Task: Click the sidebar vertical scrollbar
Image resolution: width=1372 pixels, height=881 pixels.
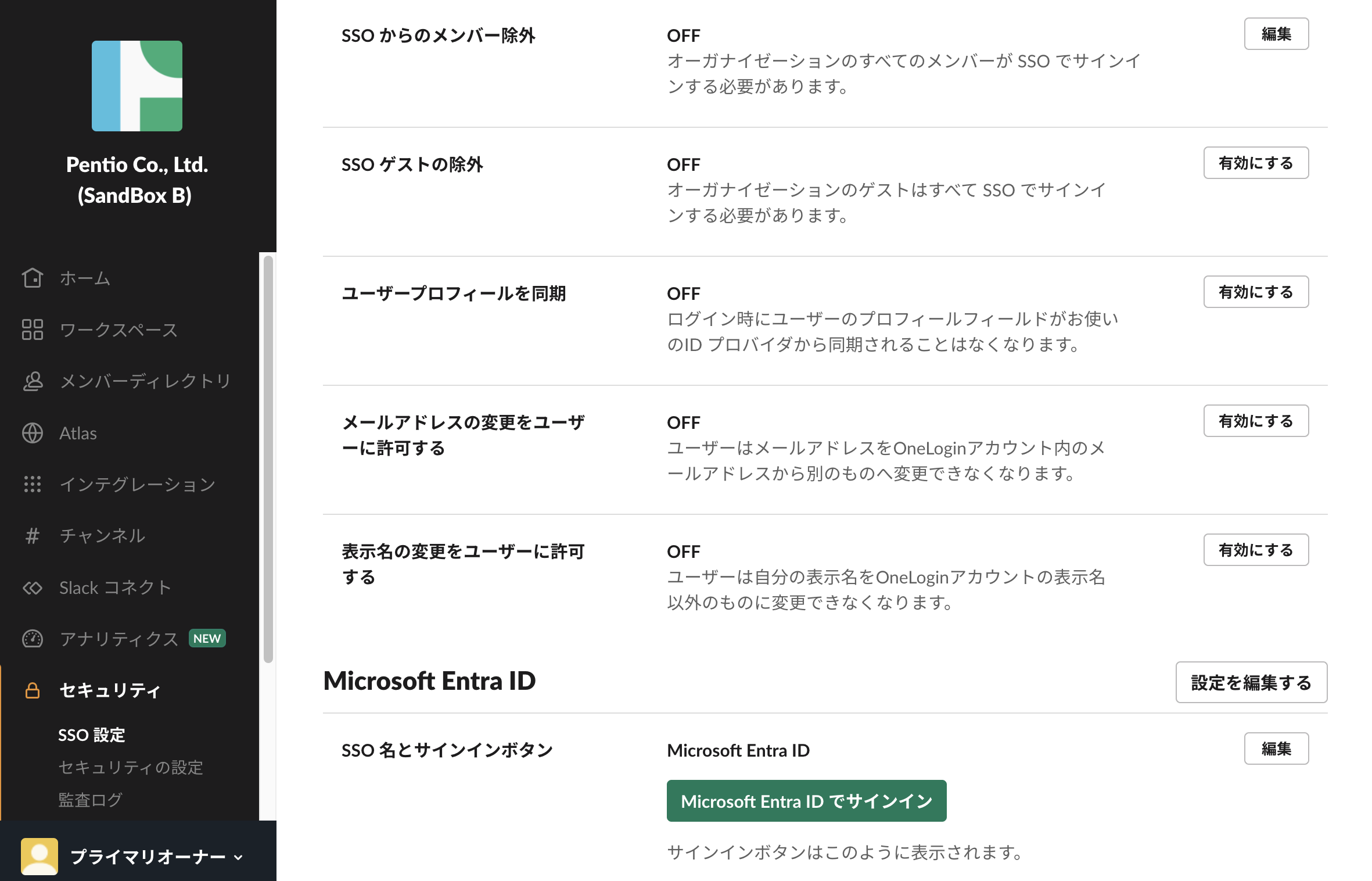Action: click(x=268, y=459)
